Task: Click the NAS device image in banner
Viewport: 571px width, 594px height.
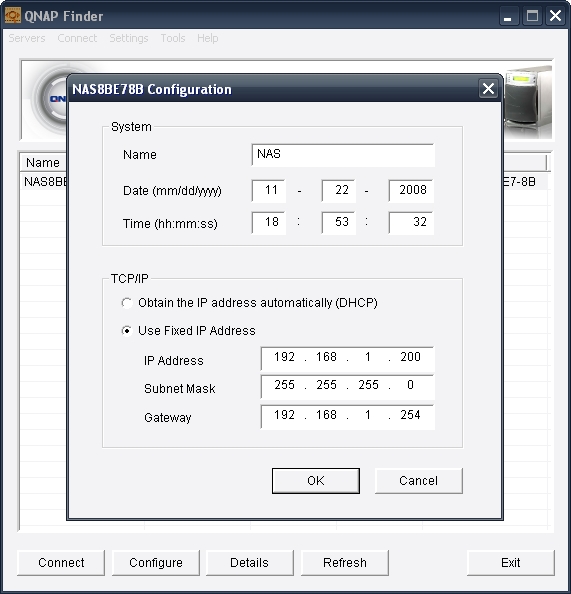Action: coord(528,102)
